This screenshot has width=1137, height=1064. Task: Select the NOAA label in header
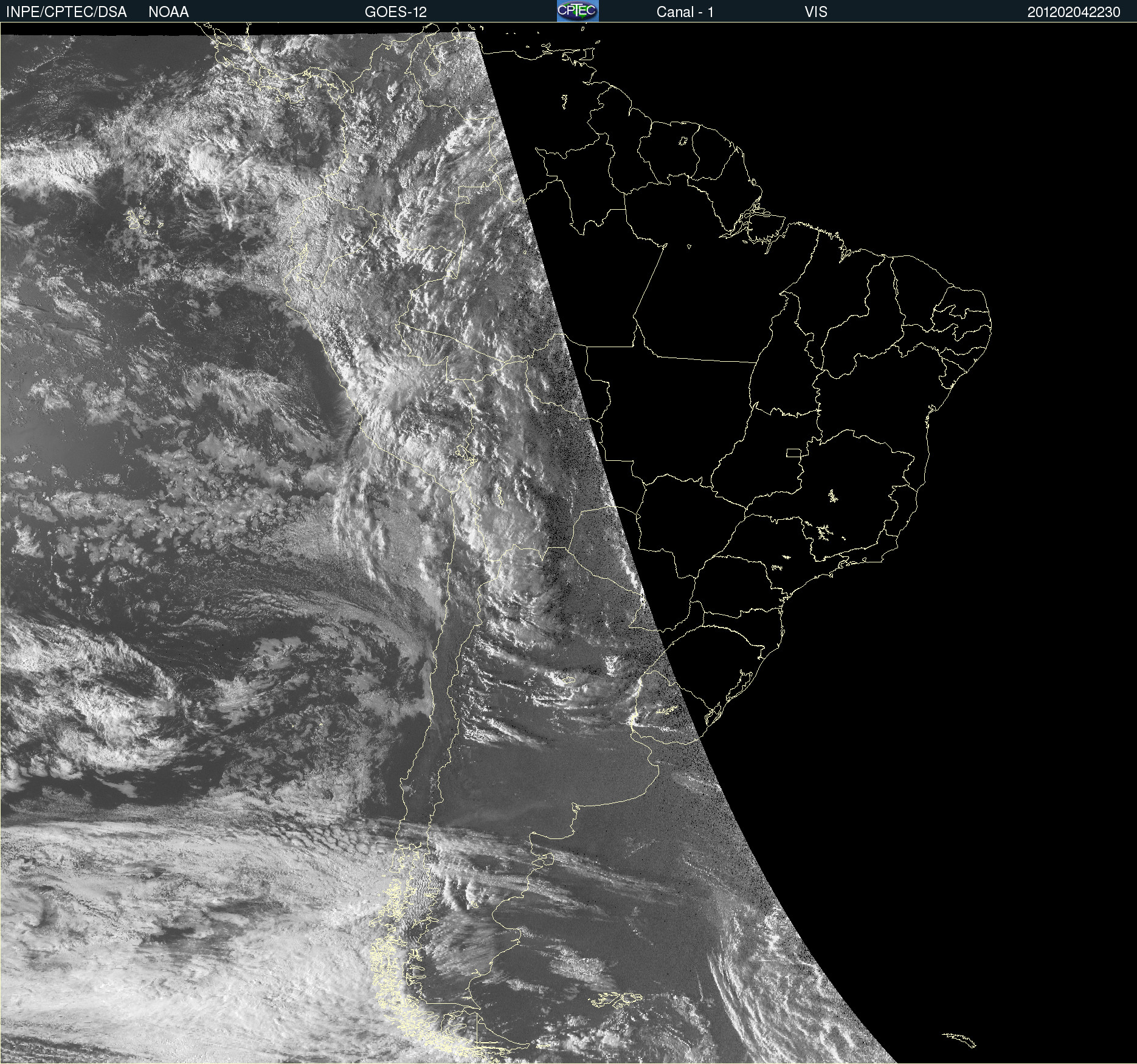pos(168,12)
